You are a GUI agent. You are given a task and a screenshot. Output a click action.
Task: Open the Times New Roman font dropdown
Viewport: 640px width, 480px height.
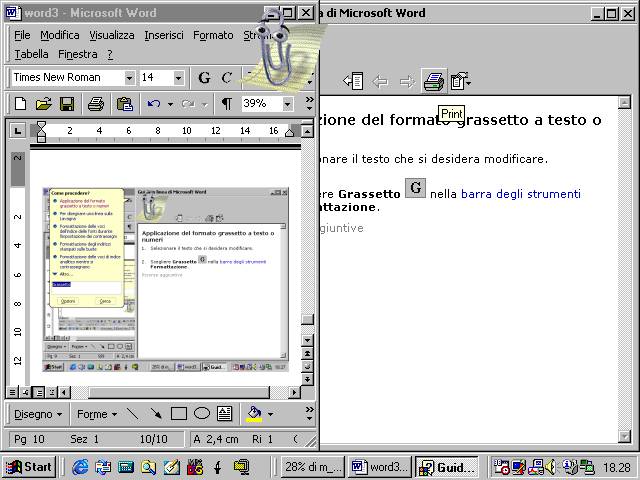pos(129,78)
